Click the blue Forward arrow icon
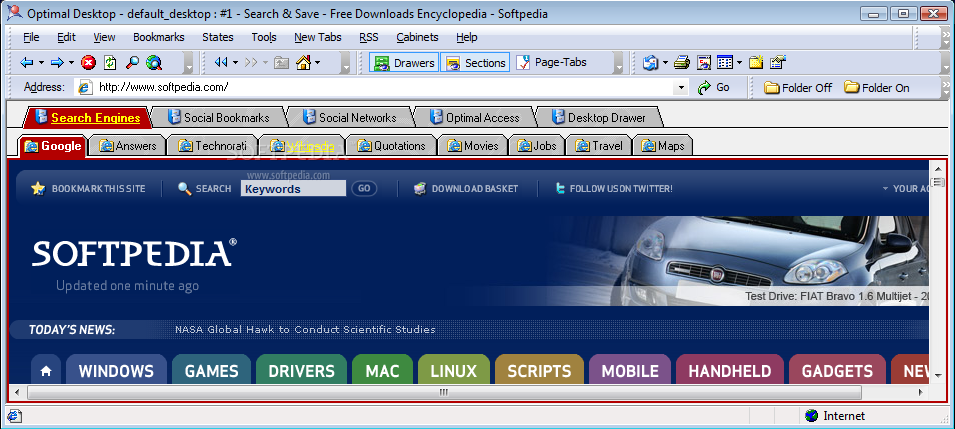This screenshot has height=429, width=955. [57, 62]
